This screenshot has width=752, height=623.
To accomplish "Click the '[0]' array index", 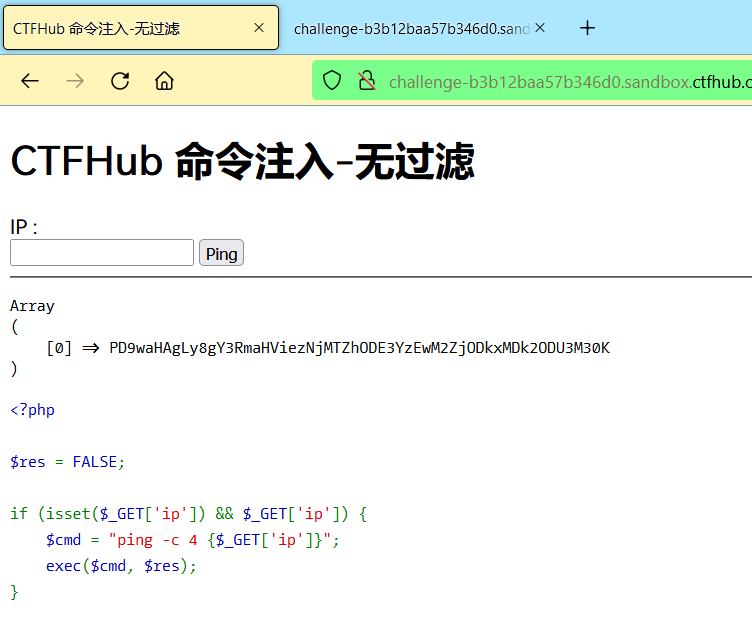I will (59, 348).
